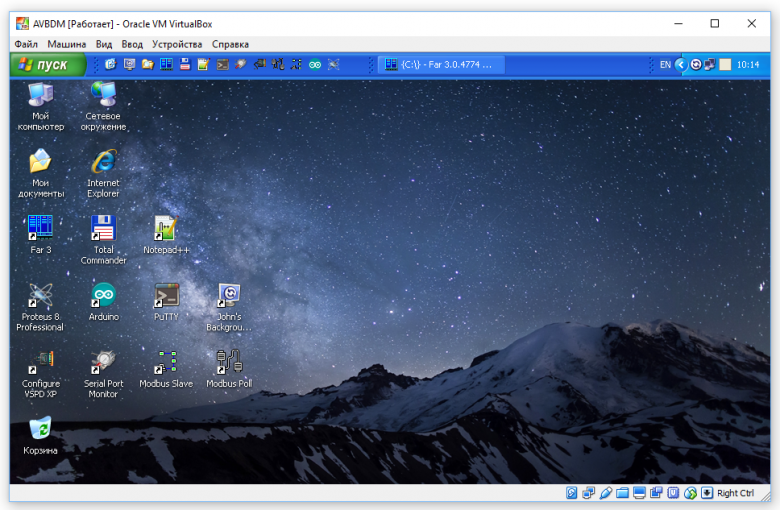Open the Вид menu
The width and height of the screenshot is (780, 510).
(104, 44)
